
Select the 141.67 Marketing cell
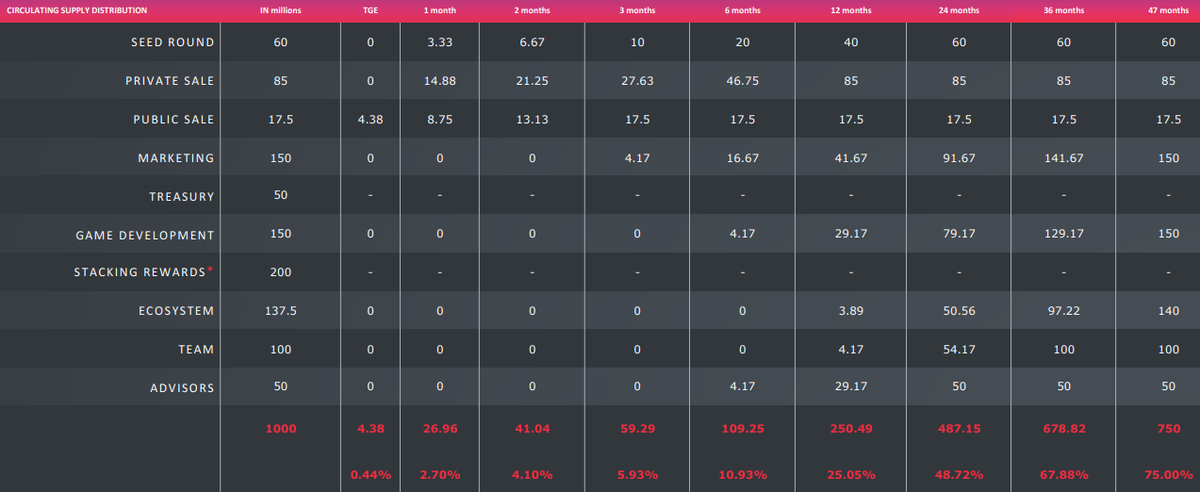pyautogui.click(x=1063, y=158)
